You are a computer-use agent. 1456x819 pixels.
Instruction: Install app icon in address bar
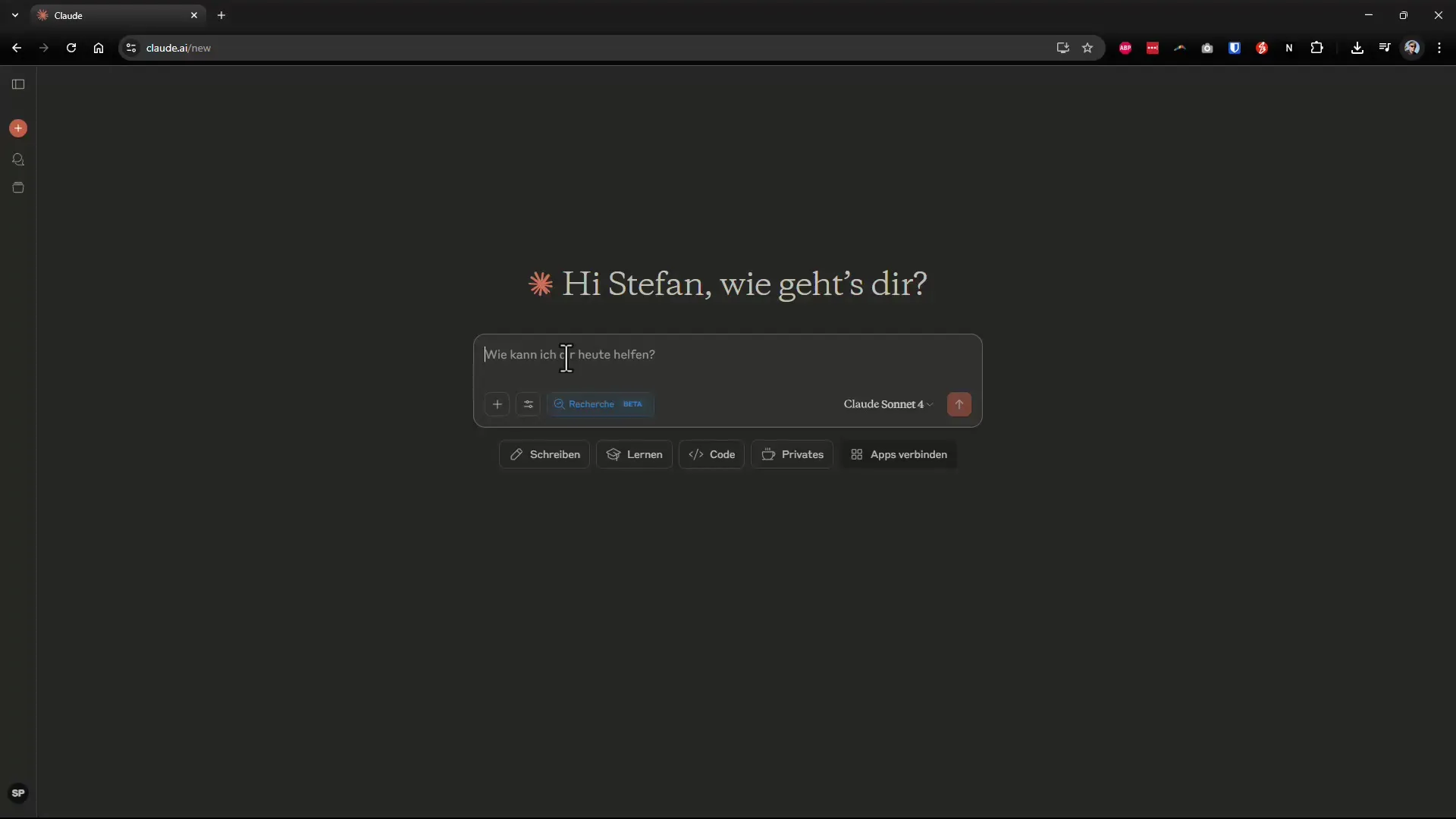coord(1063,48)
